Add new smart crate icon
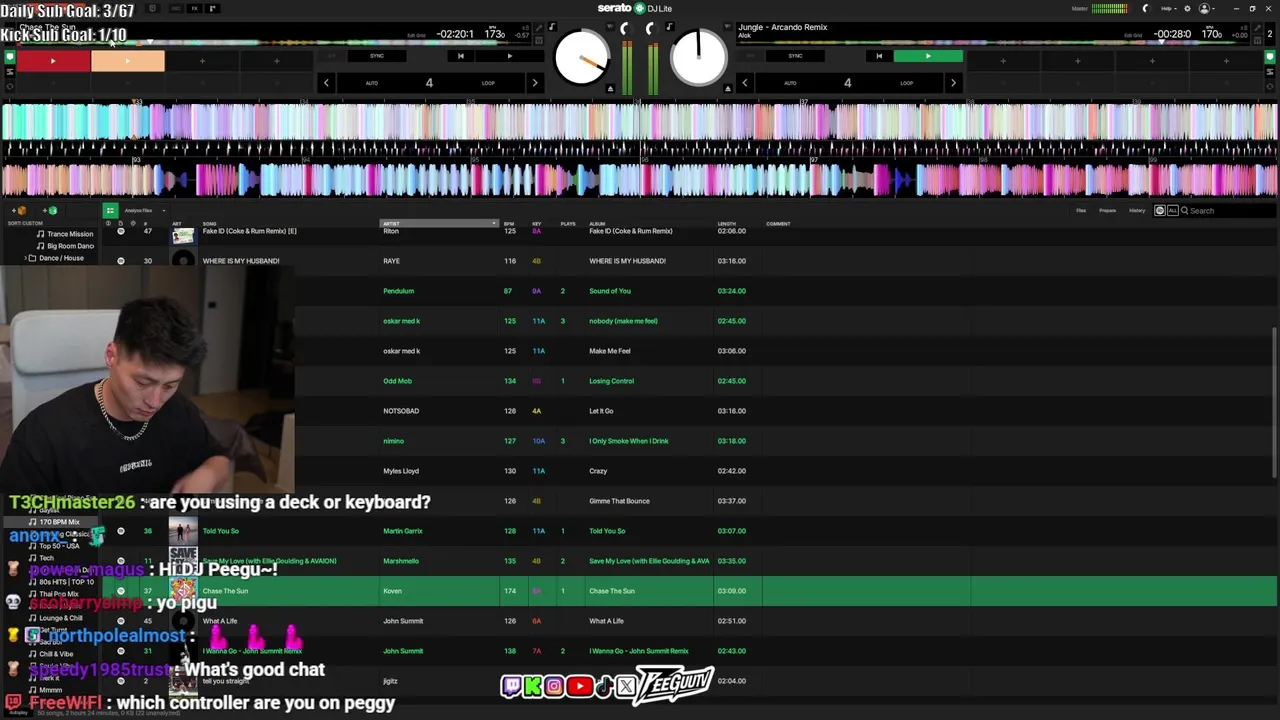Viewport: 1280px width, 720px height. pyautogui.click(x=51, y=211)
